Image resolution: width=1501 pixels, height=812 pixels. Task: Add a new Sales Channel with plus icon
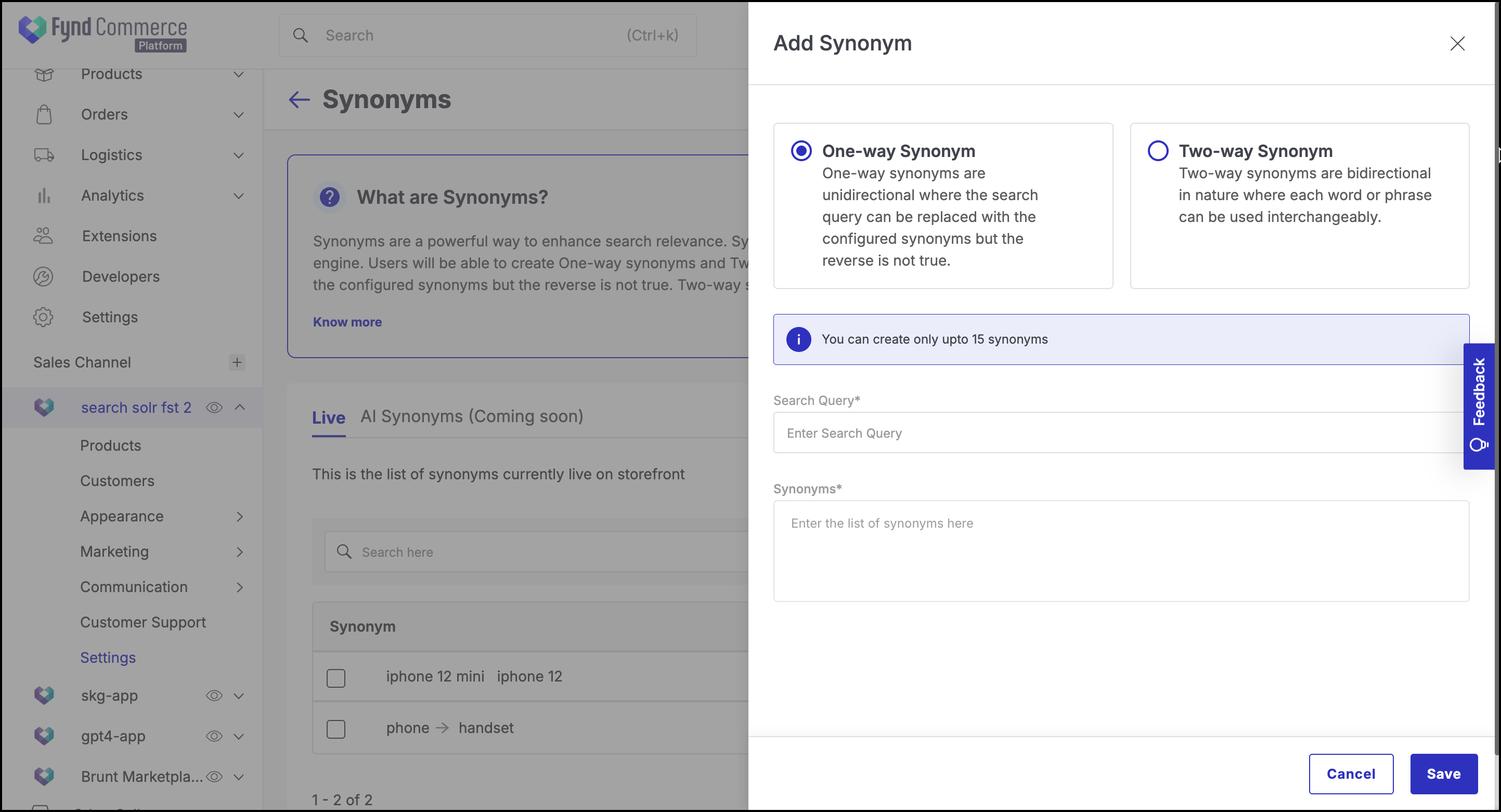click(237, 362)
